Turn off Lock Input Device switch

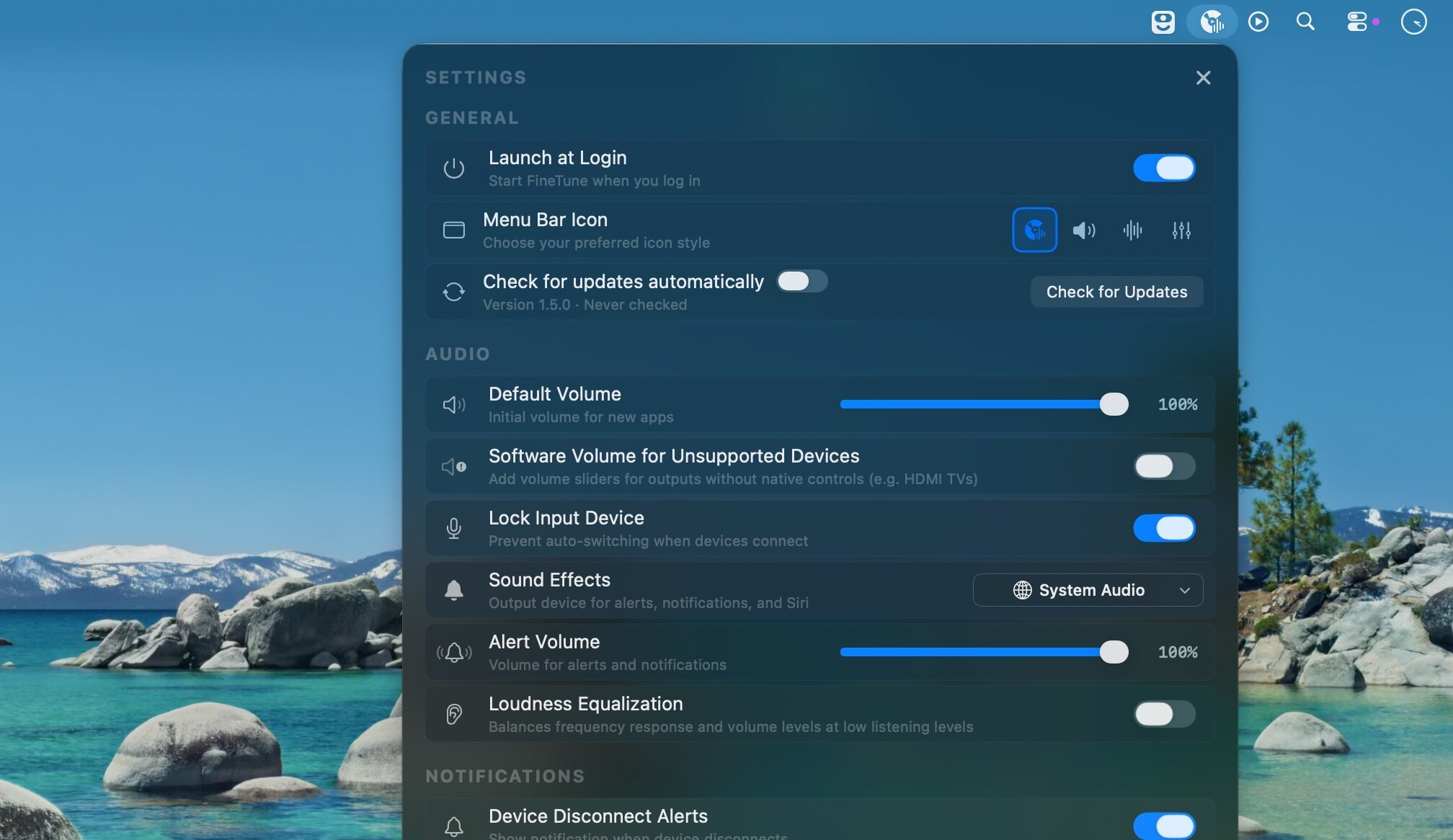[1164, 528]
